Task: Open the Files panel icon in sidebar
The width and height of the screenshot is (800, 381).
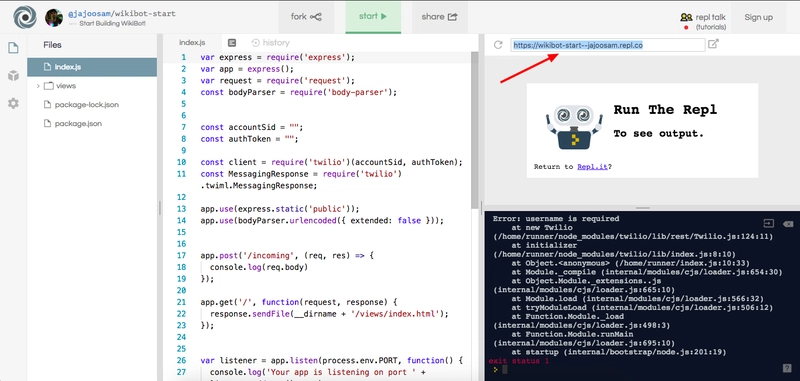Action: pyautogui.click(x=13, y=48)
